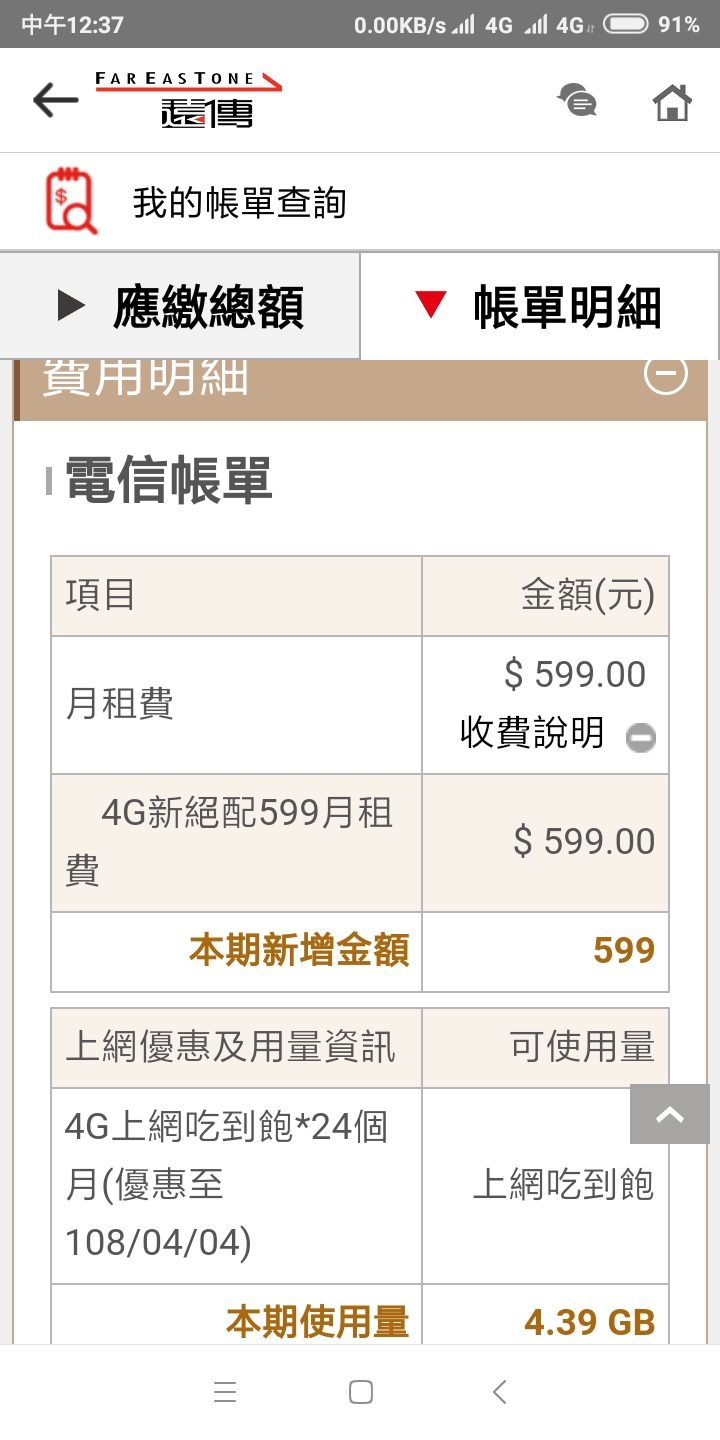Tap the 月租費 row label
This screenshot has width=720, height=1440.
pos(119,704)
